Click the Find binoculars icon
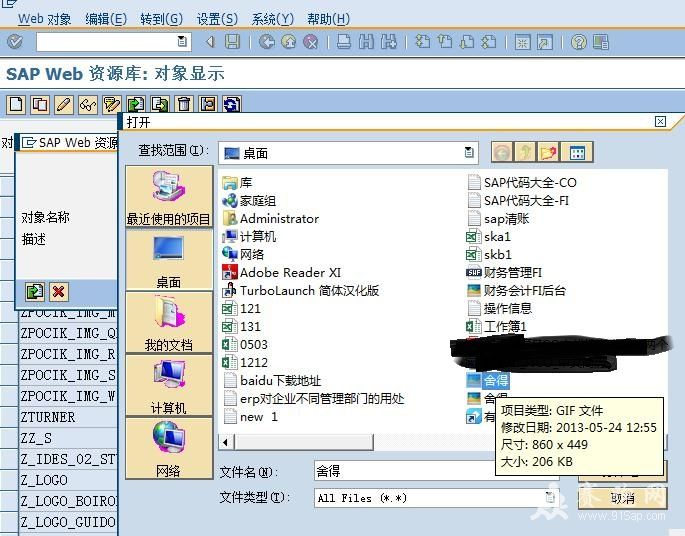This screenshot has height=536, width=685. click(366, 42)
